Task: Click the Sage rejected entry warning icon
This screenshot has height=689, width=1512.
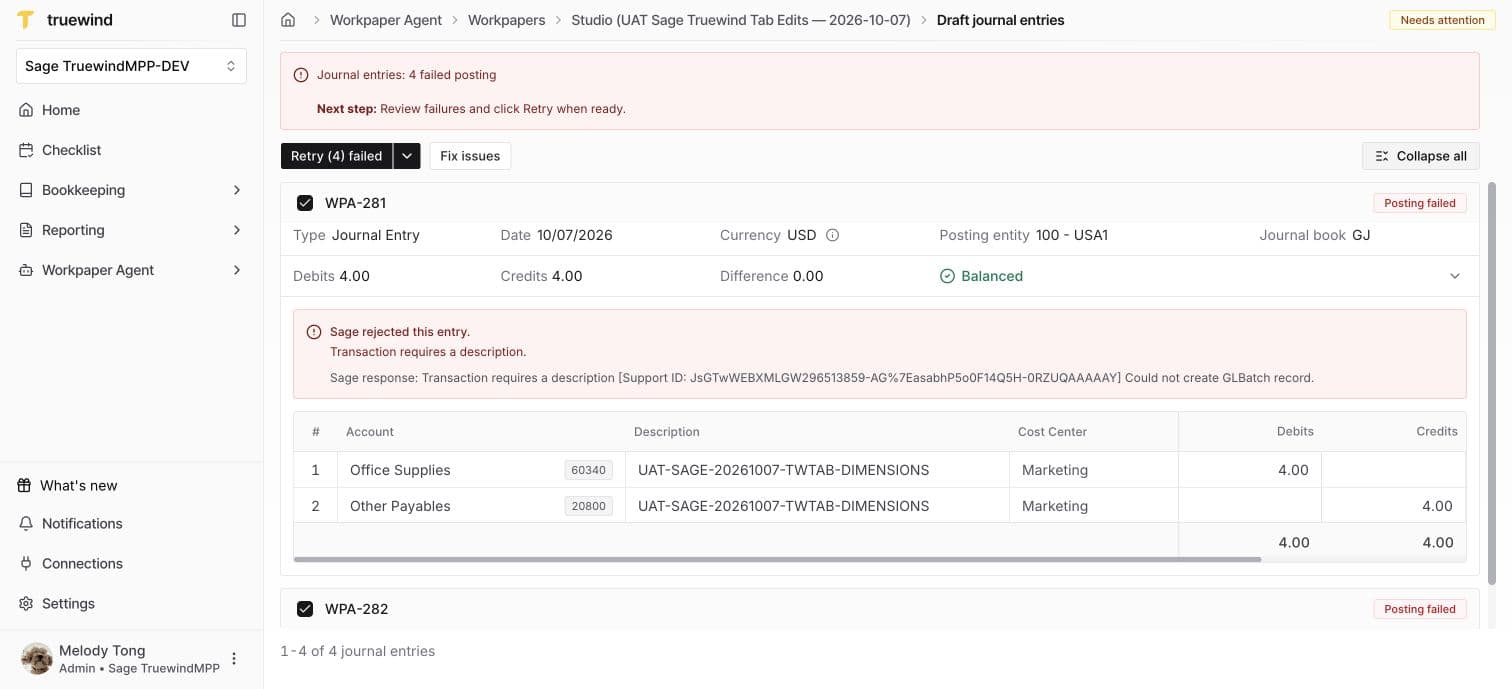Action: click(314, 332)
